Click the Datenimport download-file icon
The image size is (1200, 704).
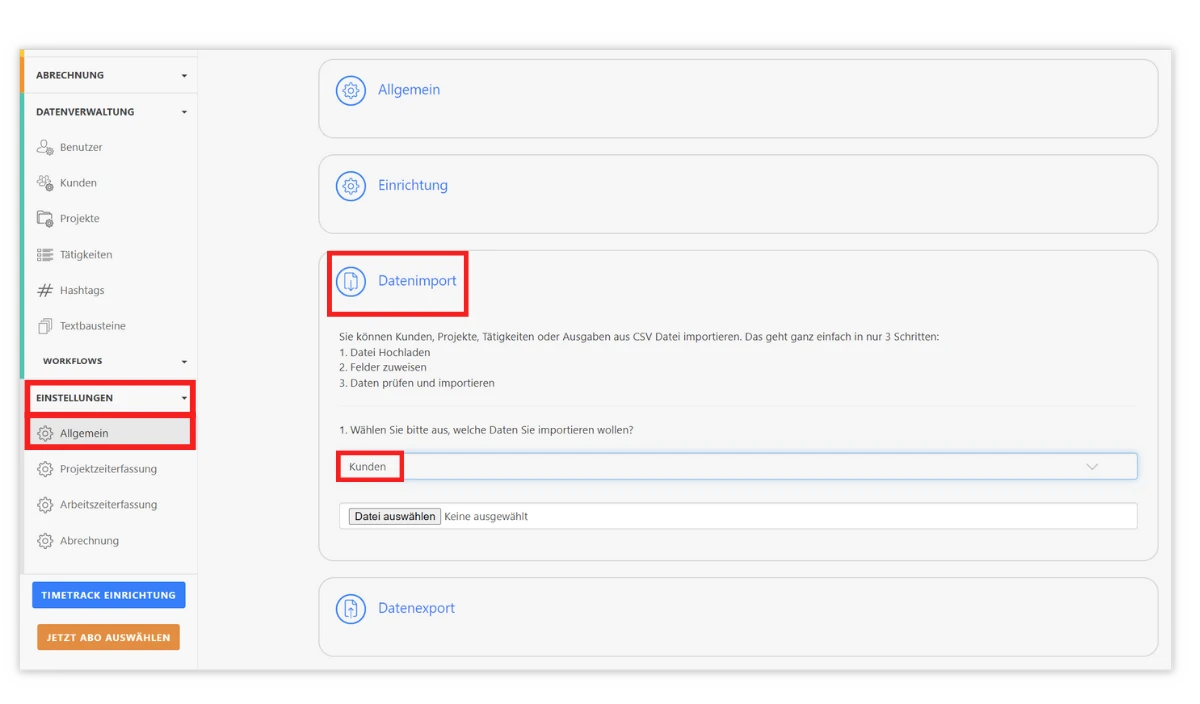351,282
